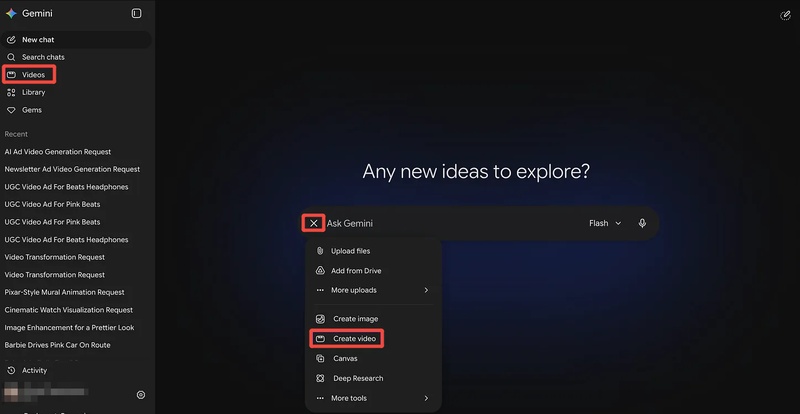Viewport: 800px width, 414px height.
Task: Expand the More uploads submenu arrow
Action: tap(426, 290)
